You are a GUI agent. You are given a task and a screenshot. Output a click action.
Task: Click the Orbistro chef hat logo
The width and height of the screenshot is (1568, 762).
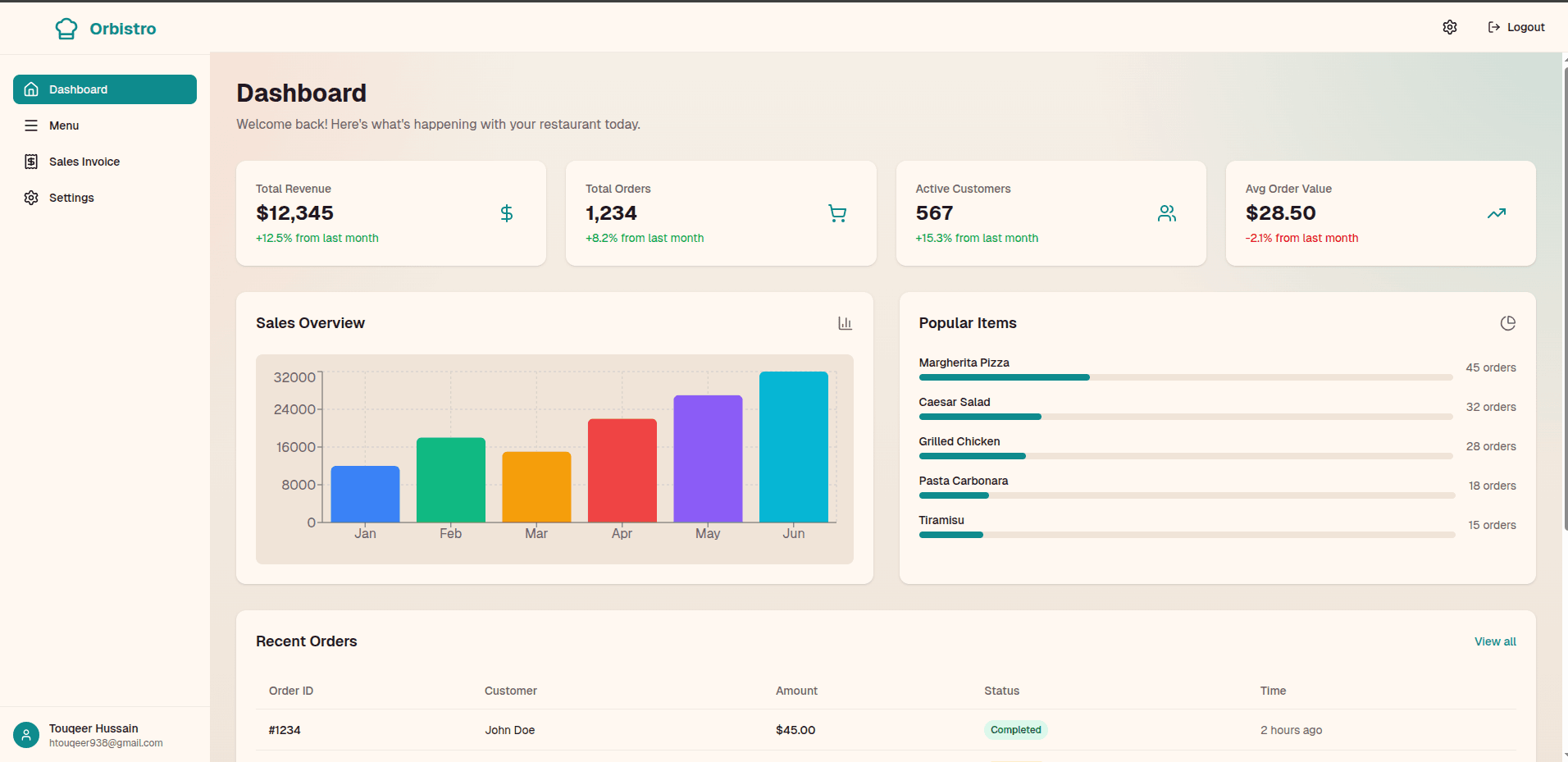tap(66, 29)
